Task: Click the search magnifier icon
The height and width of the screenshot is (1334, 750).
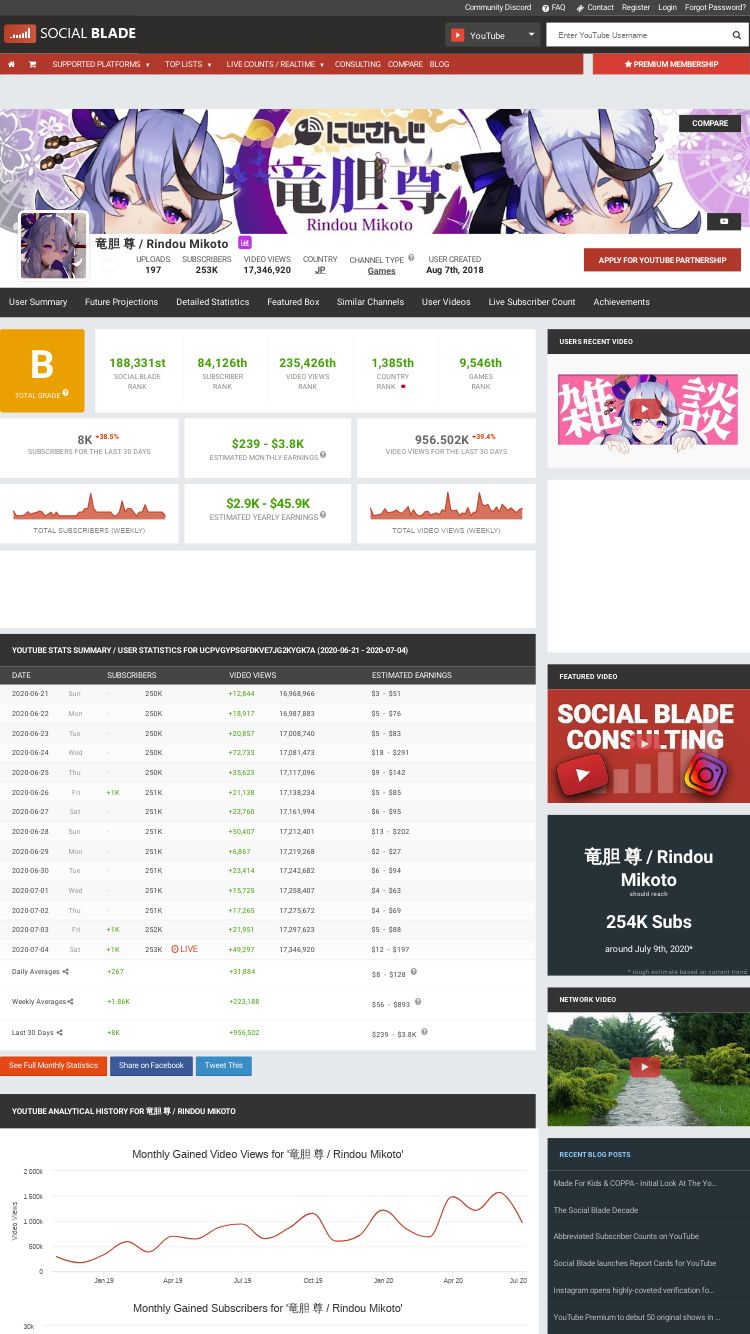Action: tap(737, 35)
